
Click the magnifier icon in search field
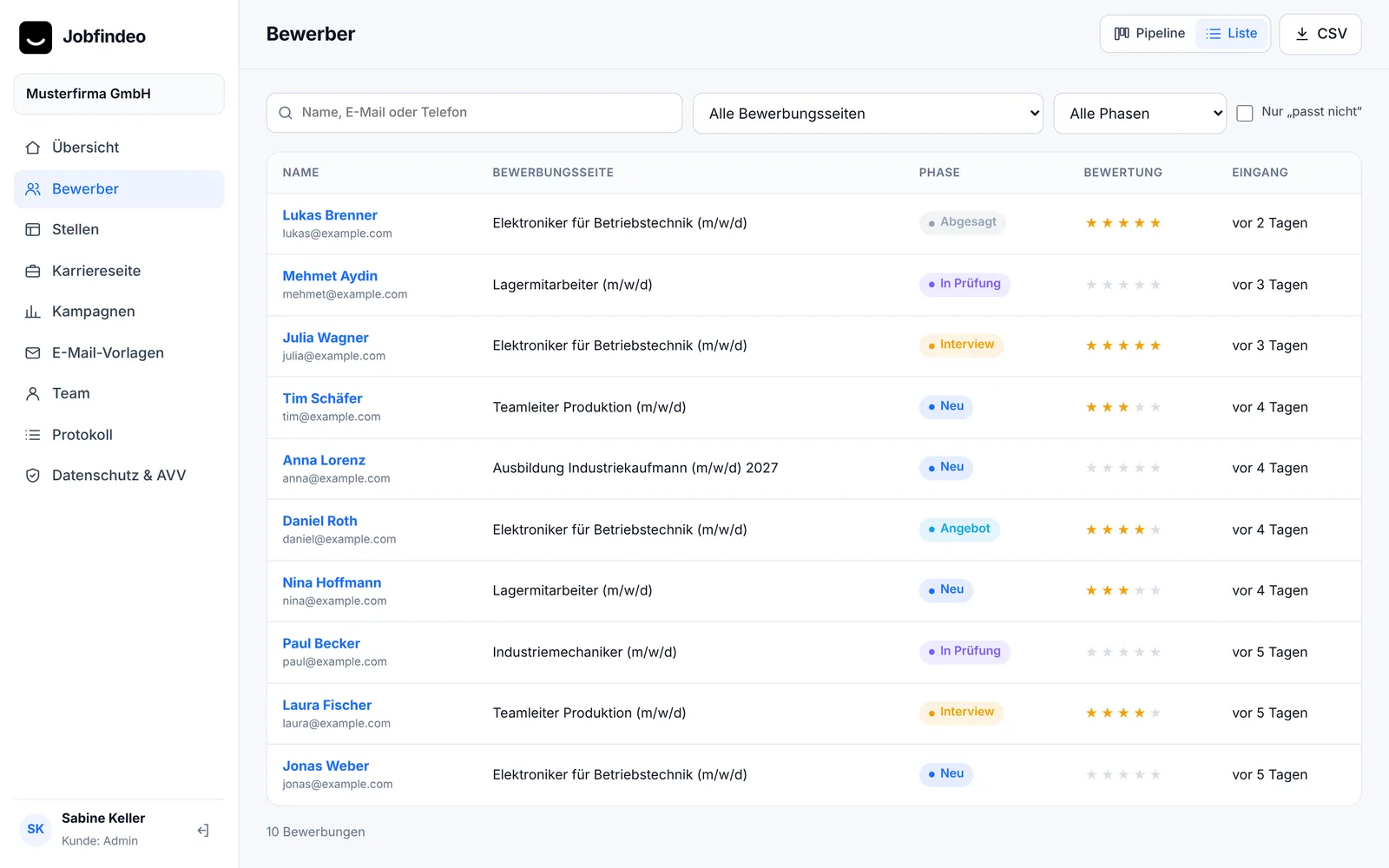(x=286, y=113)
